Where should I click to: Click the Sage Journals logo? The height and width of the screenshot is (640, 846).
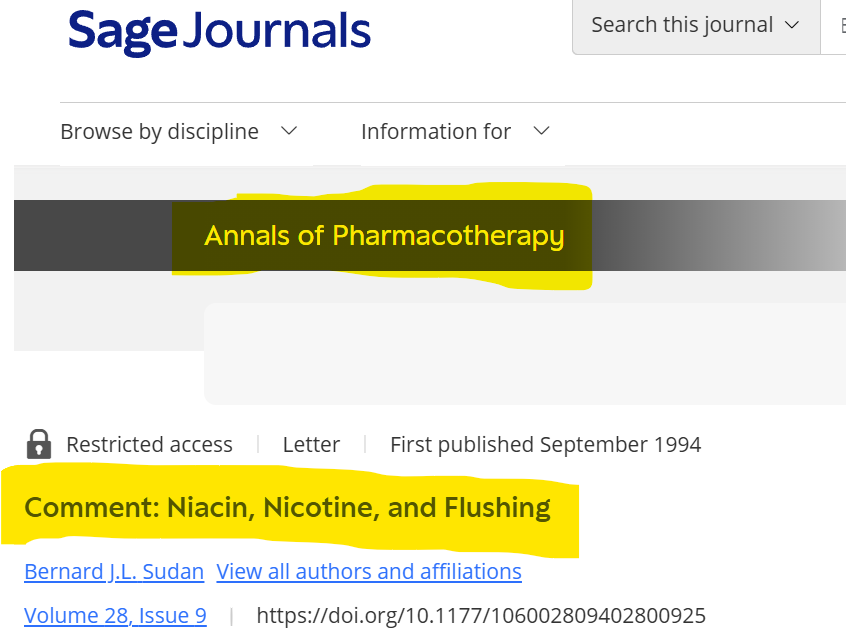tap(219, 32)
